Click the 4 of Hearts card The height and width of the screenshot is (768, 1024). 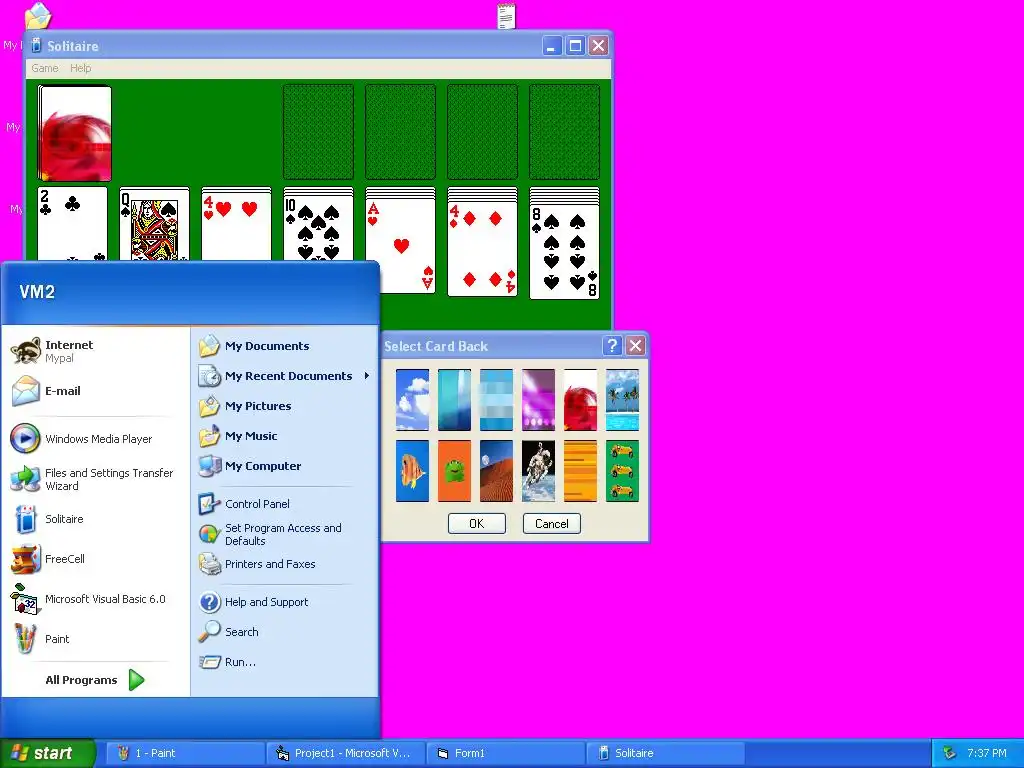click(x=236, y=227)
